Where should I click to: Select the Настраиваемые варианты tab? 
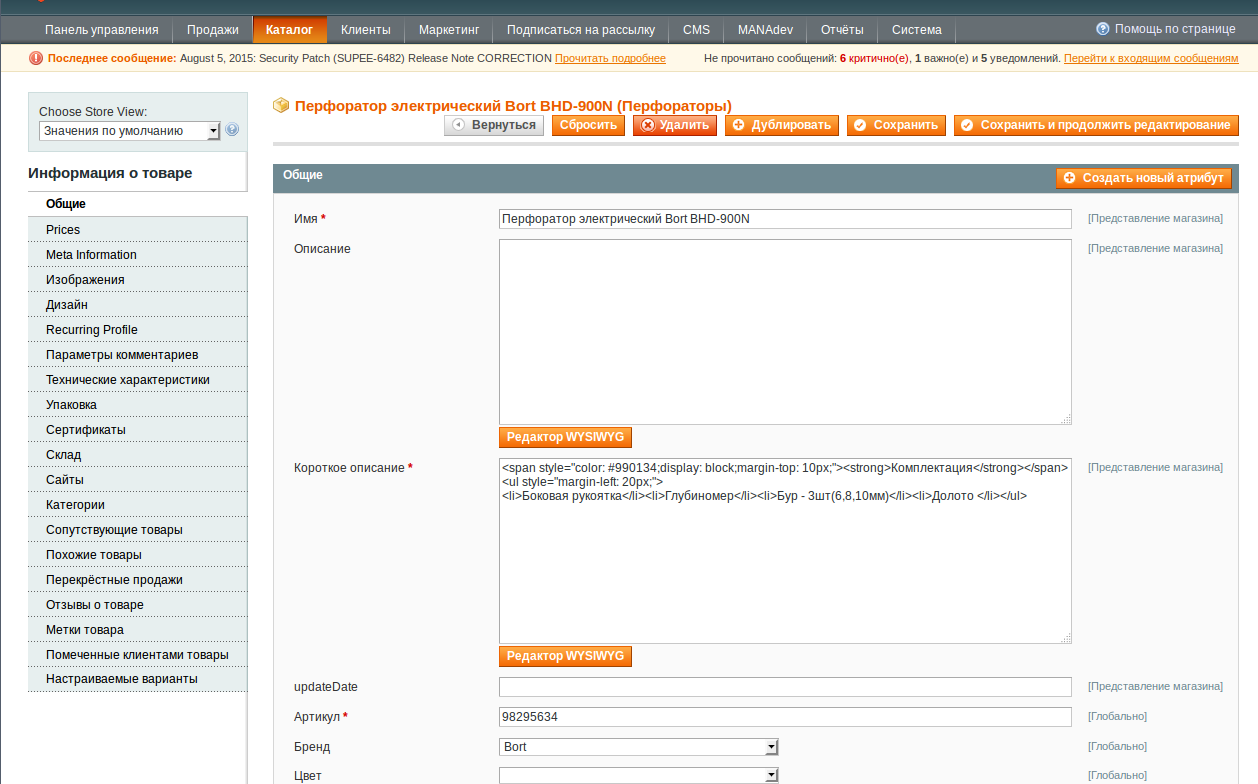coord(137,679)
